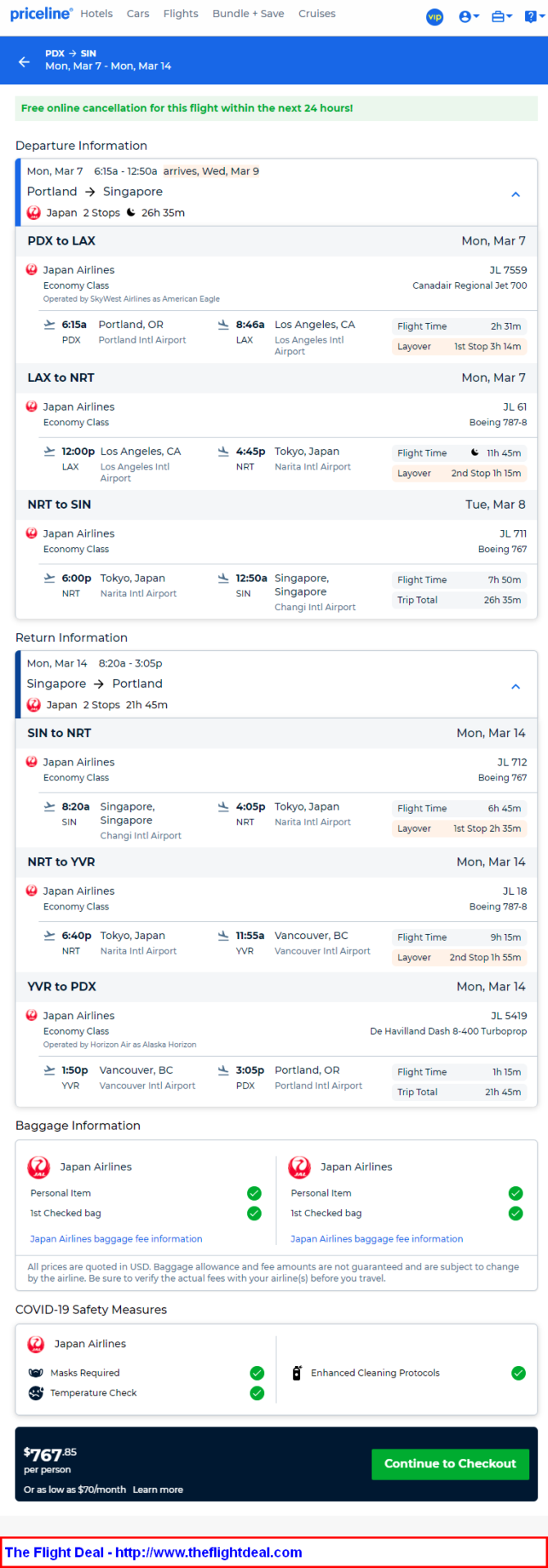The image size is (548, 1568).
Task: Collapse the Portland to Singapore departure details
Action: (x=515, y=195)
